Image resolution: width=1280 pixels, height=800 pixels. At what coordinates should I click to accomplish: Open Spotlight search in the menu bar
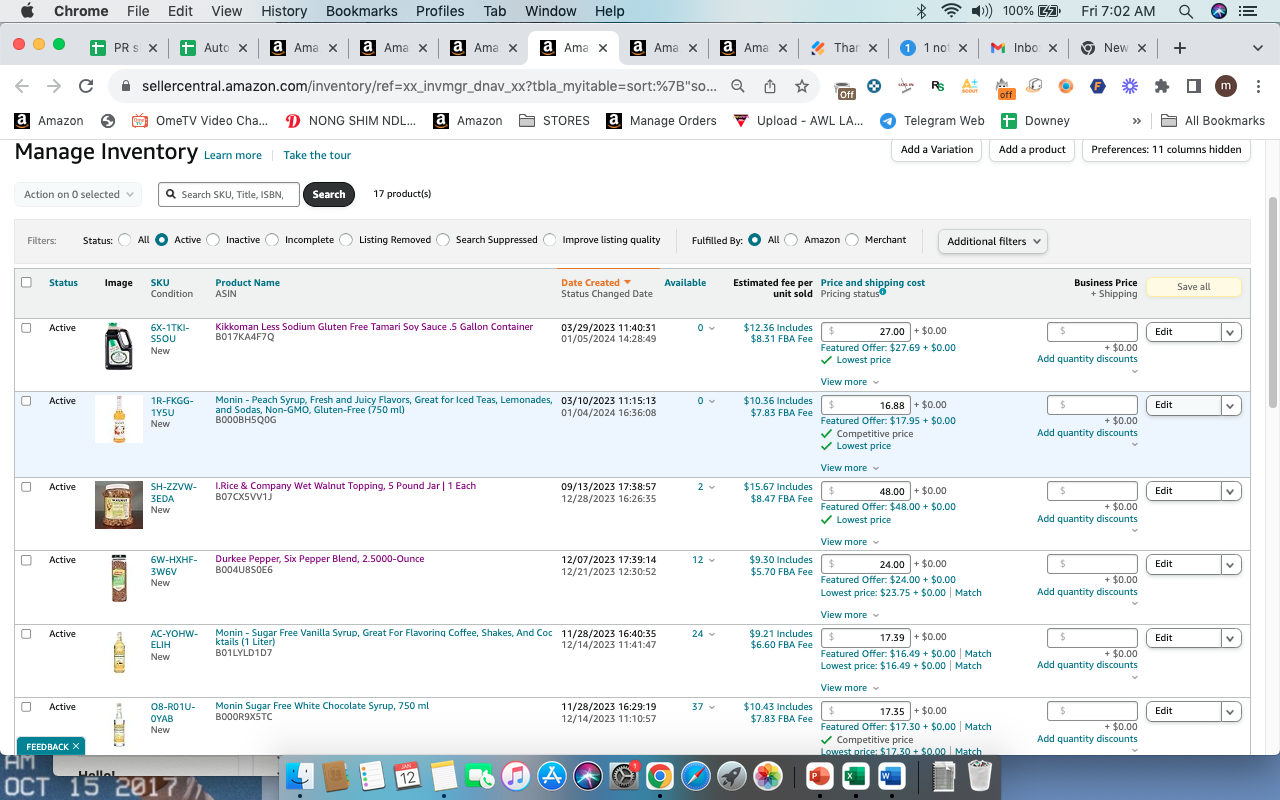(1186, 11)
